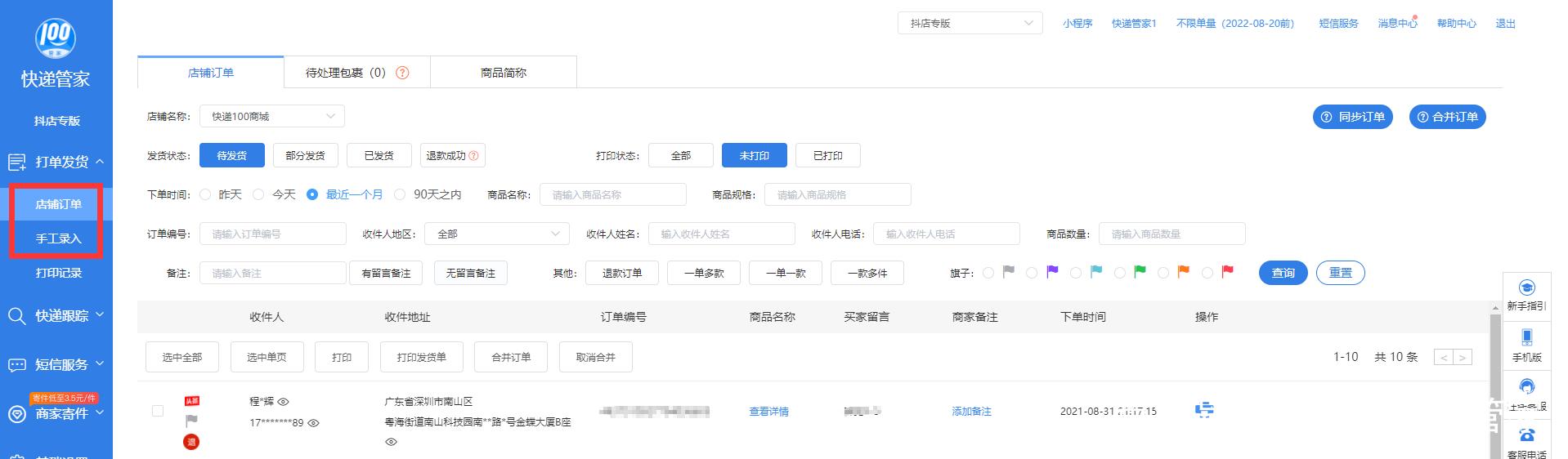Viewport: 1568px width, 459px height.
Task: Click the cyan flag filter icon
Action: [x=1096, y=271]
